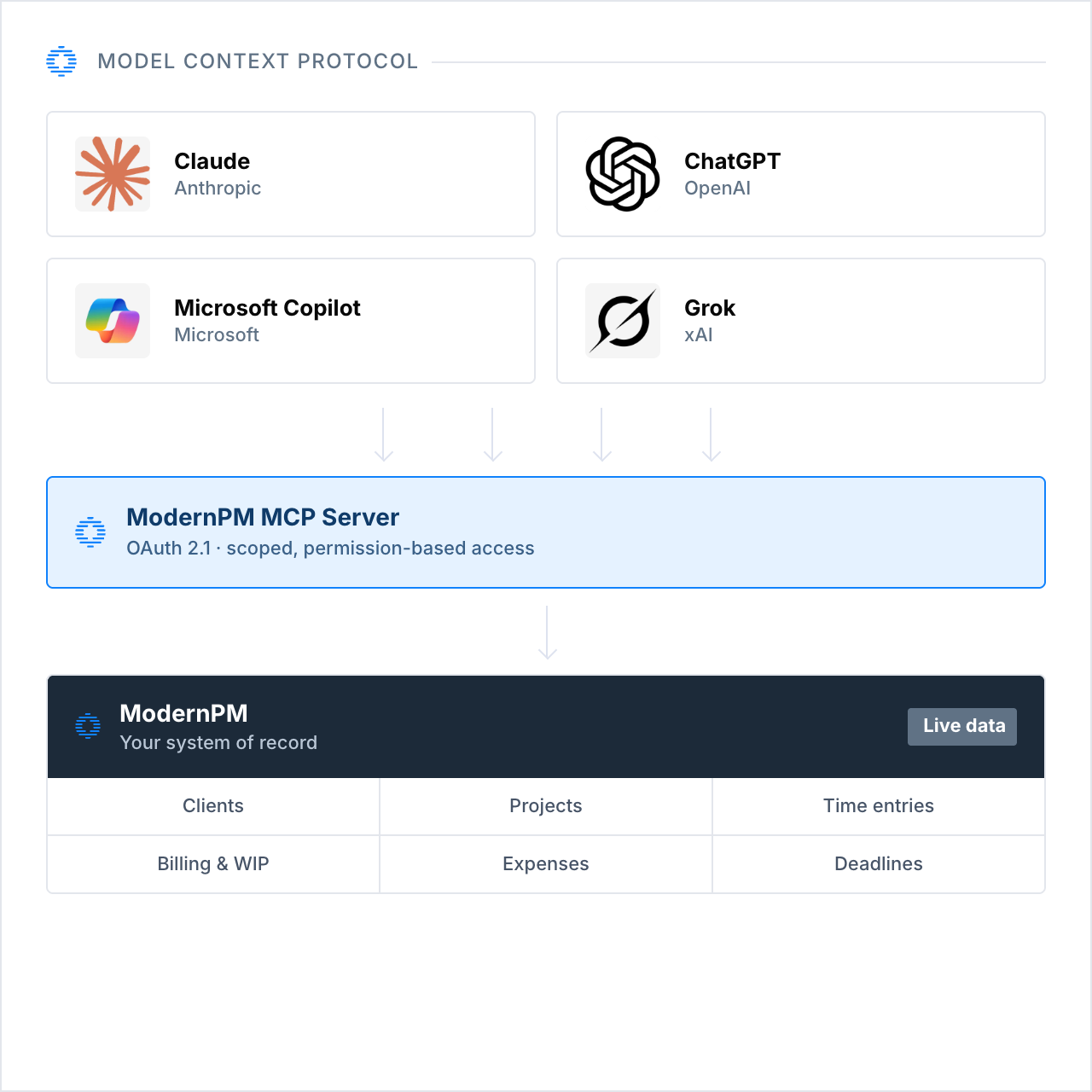This screenshot has height=1092, width=1092.
Task: Click the ModernPM icon in dark banner
Action: (x=88, y=726)
